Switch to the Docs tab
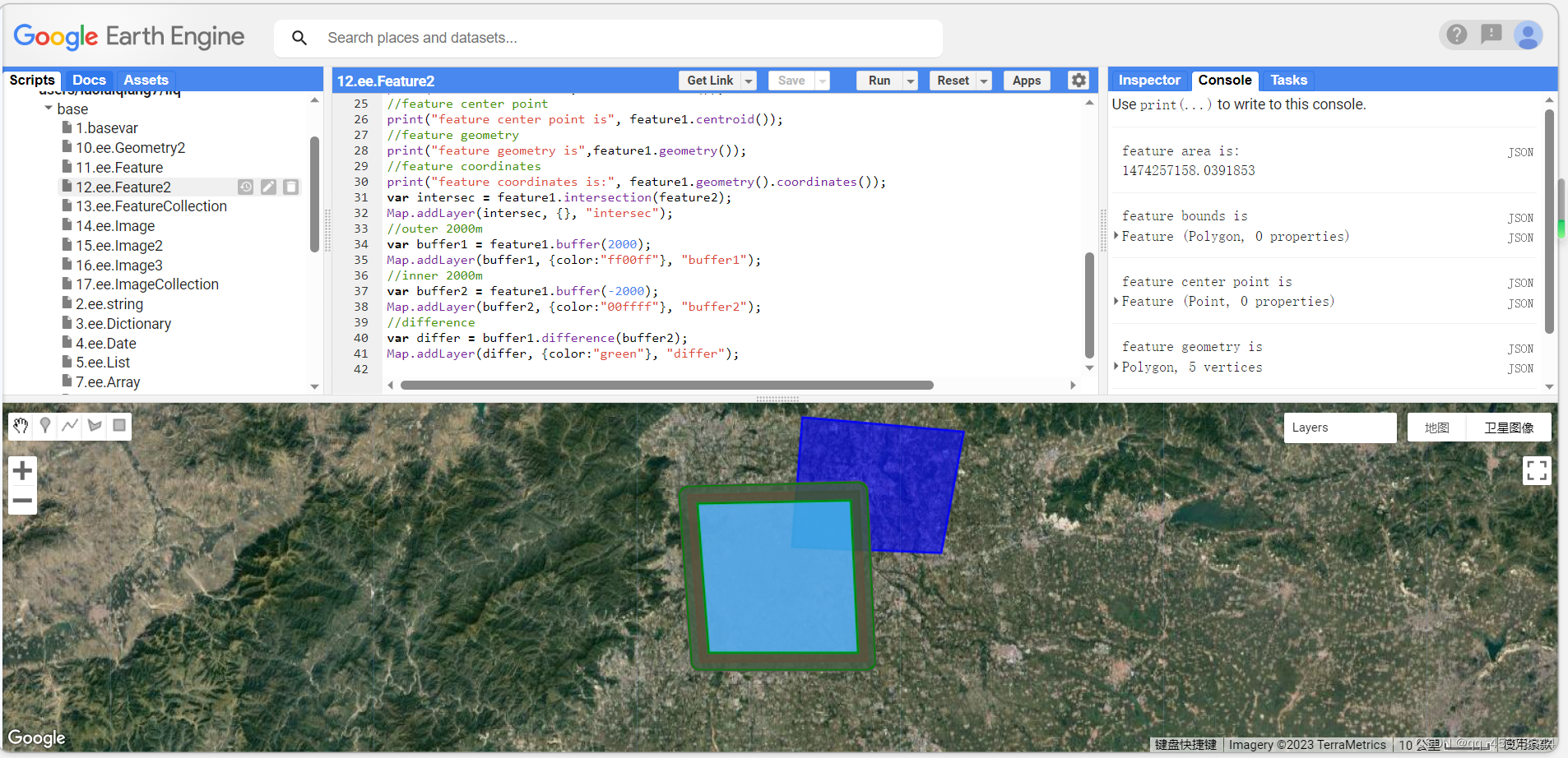1568x758 pixels. click(89, 80)
